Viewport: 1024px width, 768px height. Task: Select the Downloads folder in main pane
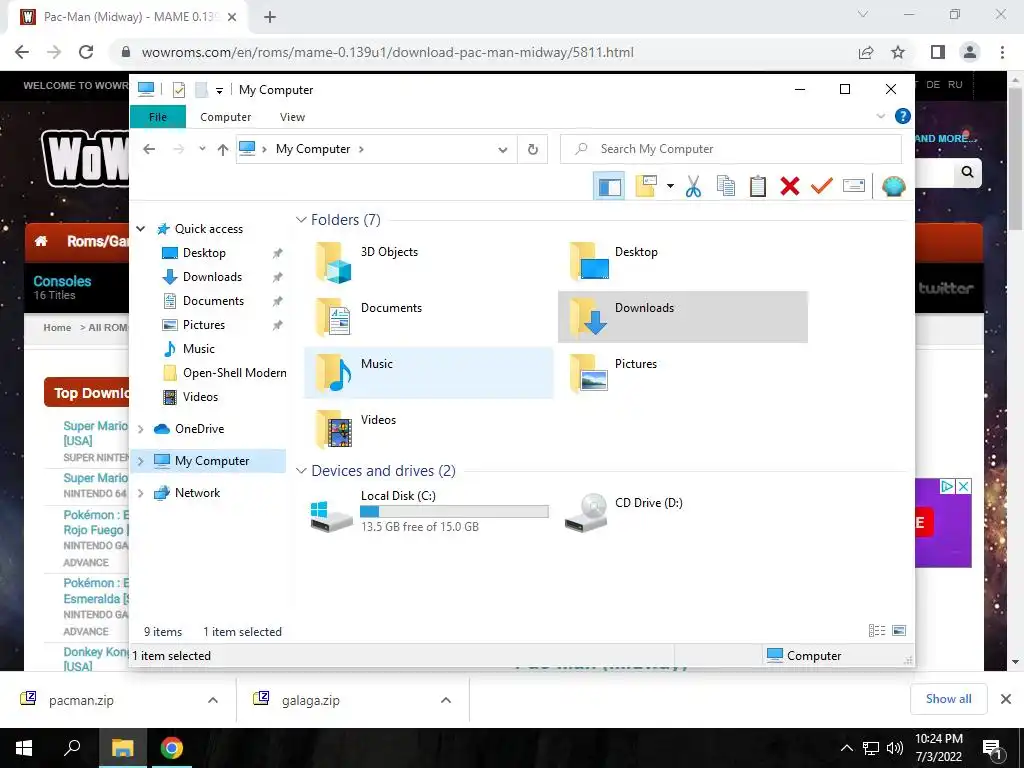point(683,317)
